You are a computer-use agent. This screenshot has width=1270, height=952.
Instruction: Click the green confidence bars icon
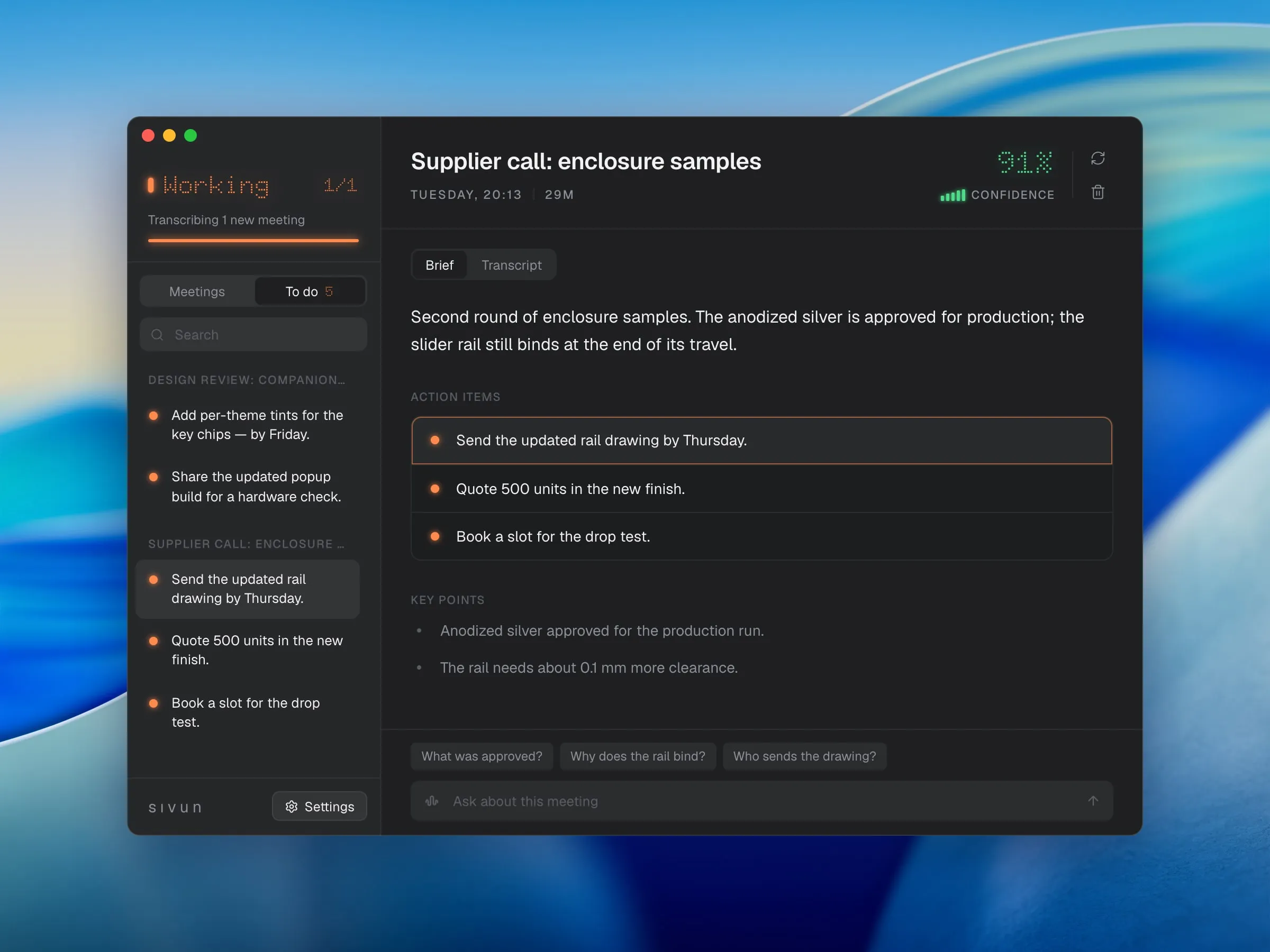(x=952, y=195)
